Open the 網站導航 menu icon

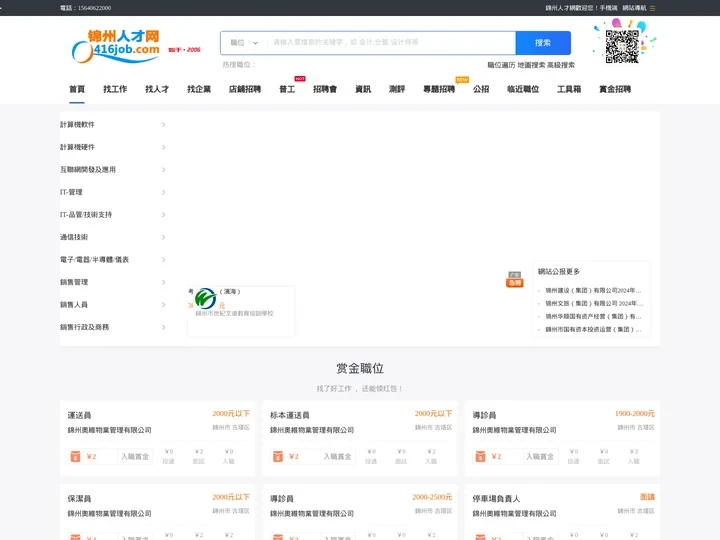[x=652, y=8]
